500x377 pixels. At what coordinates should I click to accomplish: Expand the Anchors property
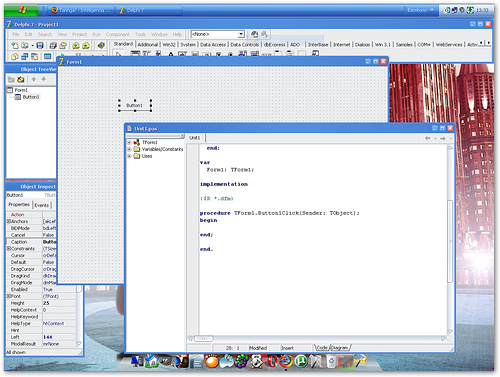click(x=9, y=221)
